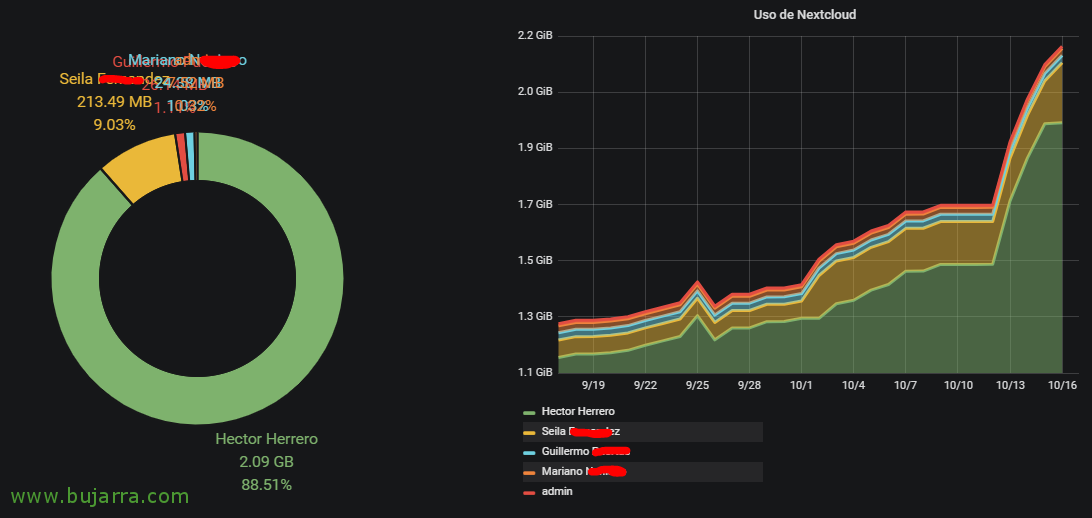
Task: Click the '2.09 GB' value label
Action: pyautogui.click(x=266, y=462)
